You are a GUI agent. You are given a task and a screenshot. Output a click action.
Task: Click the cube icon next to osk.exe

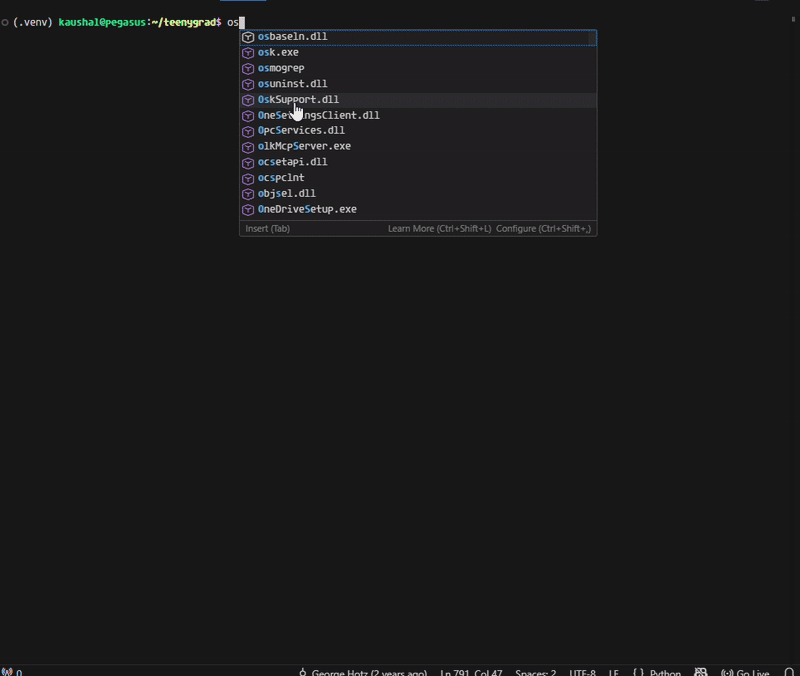[249, 53]
